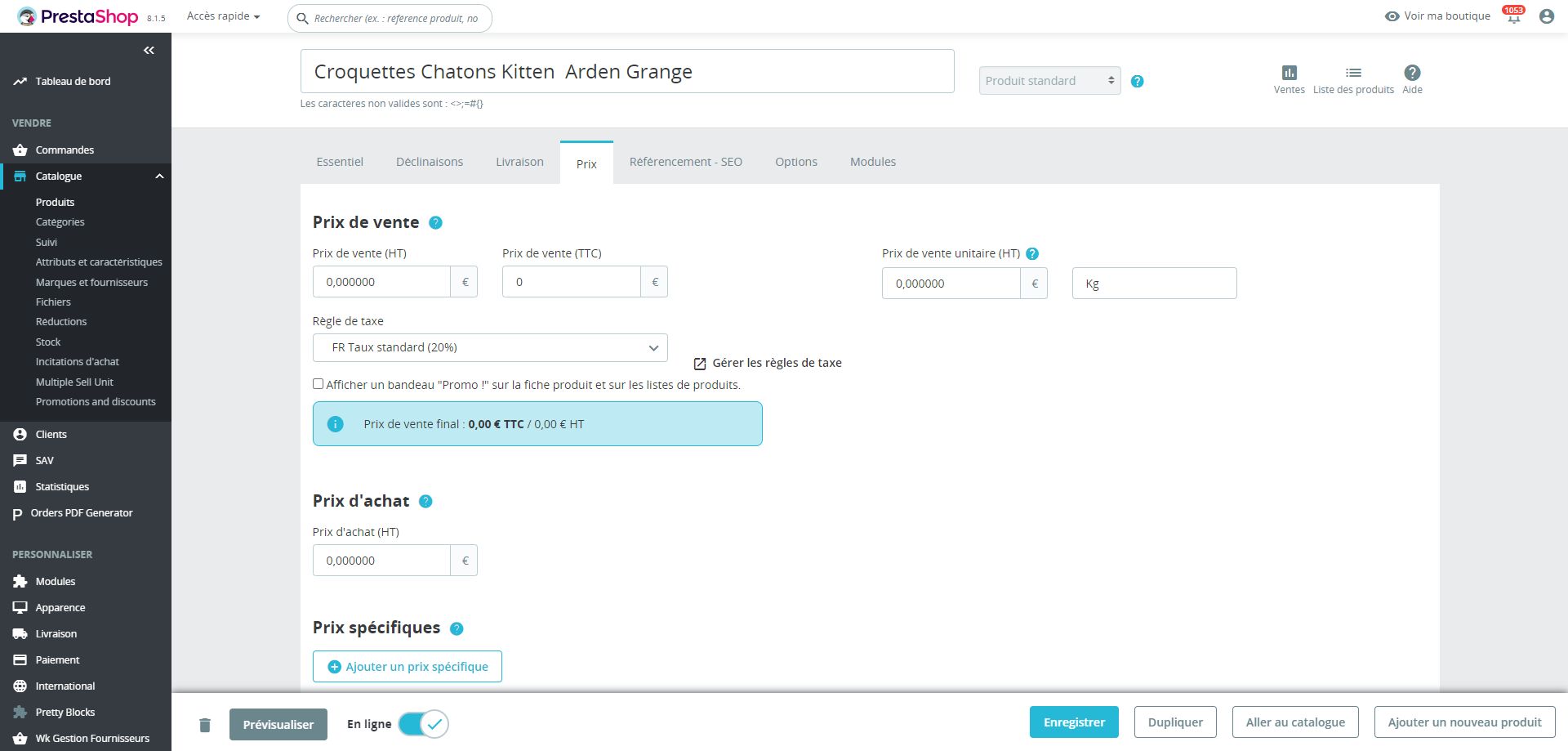Click Ajouter un prix spécifique button
The height and width of the screenshot is (751, 1568).
coord(408,667)
